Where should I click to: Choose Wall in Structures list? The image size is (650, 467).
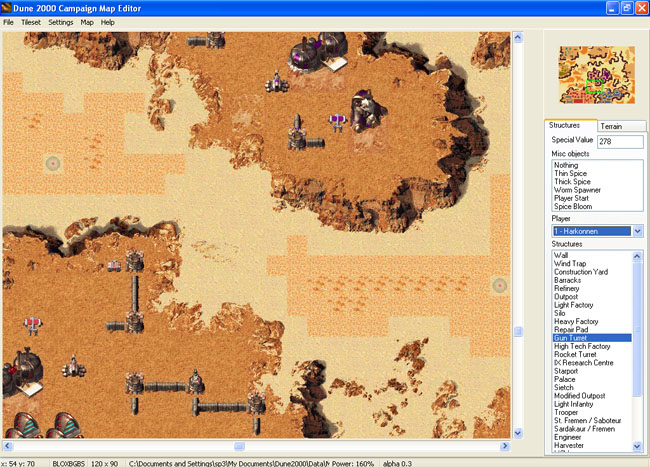click(561, 255)
